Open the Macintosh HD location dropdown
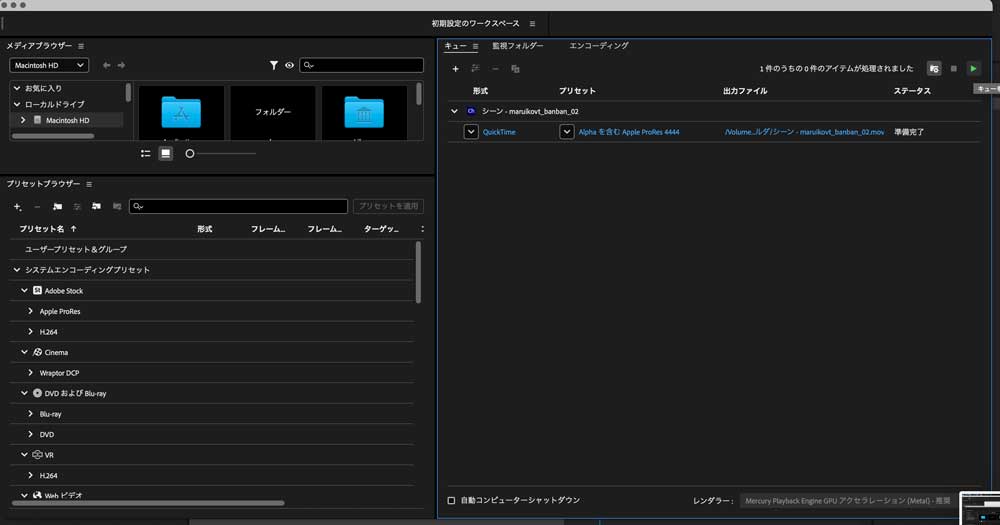Image resolution: width=1000 pixels, height=525 pixels. pyautogui.click(x=49, y=65)
